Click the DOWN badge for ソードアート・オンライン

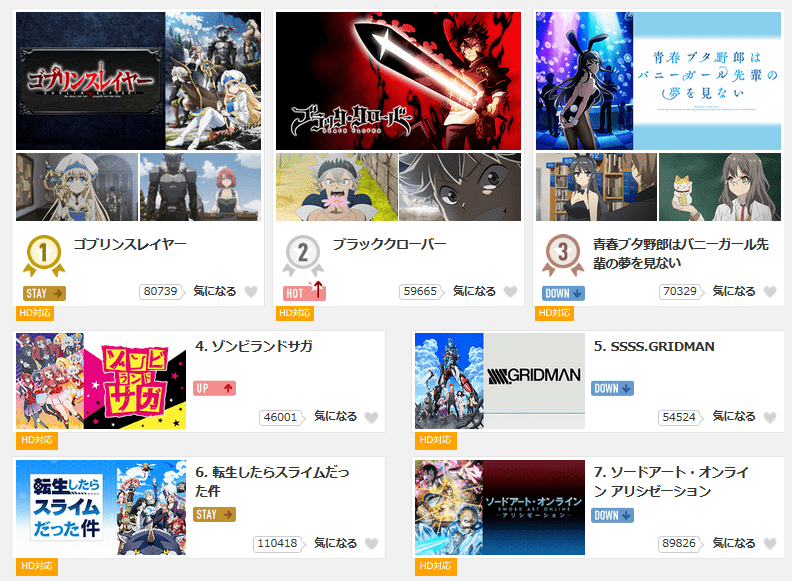(x=613, y=515)
